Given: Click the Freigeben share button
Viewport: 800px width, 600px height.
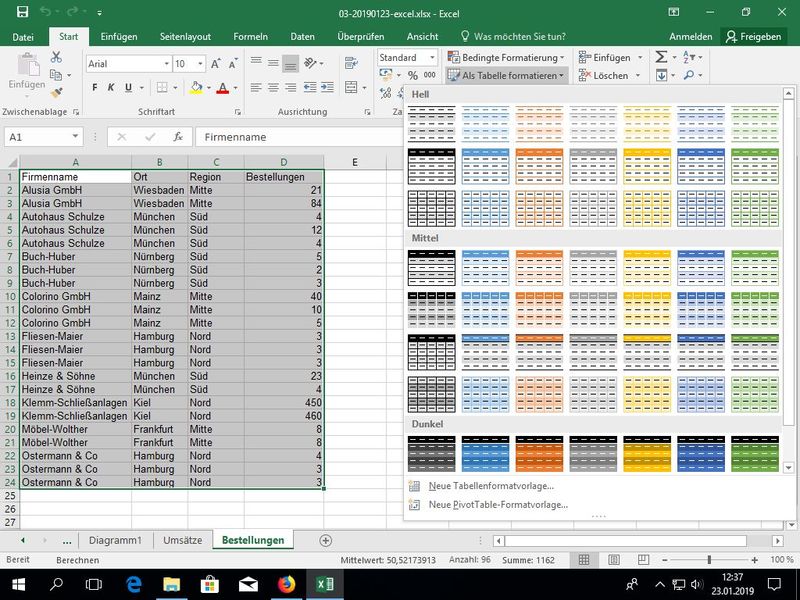Looking at the screenshot, I should (x=754, y=37).
